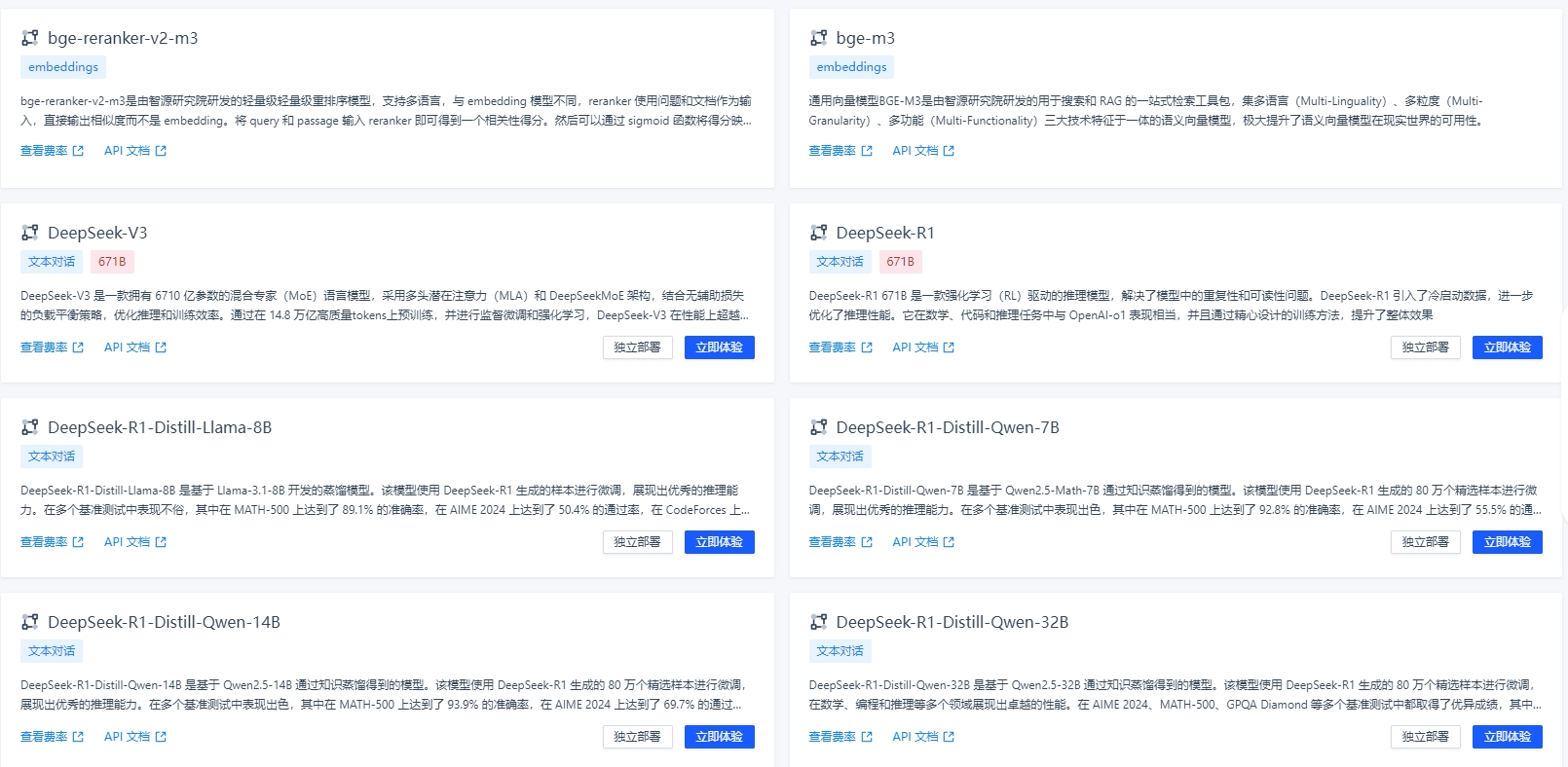Click the model icon next to DeepSeek-V3

(30, 233)
